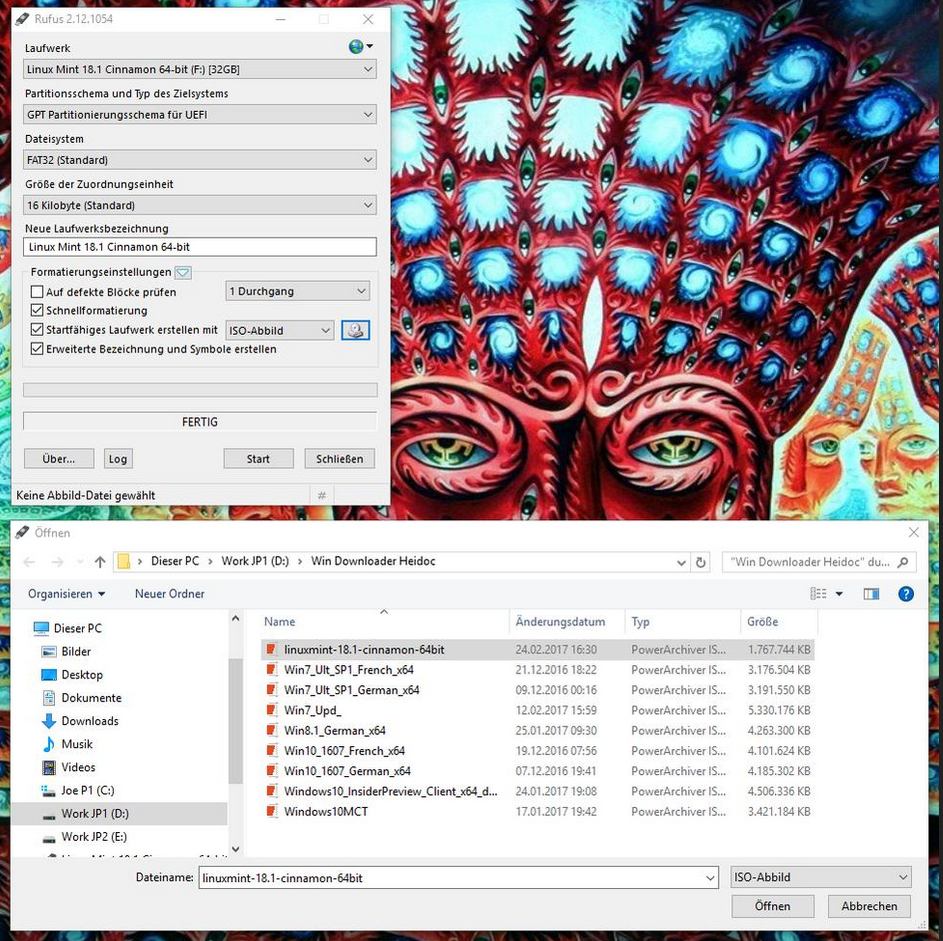
Task: Open the 1 Durchgang passes dropdown
Action: pyautogui.click(x=298, y=291)
